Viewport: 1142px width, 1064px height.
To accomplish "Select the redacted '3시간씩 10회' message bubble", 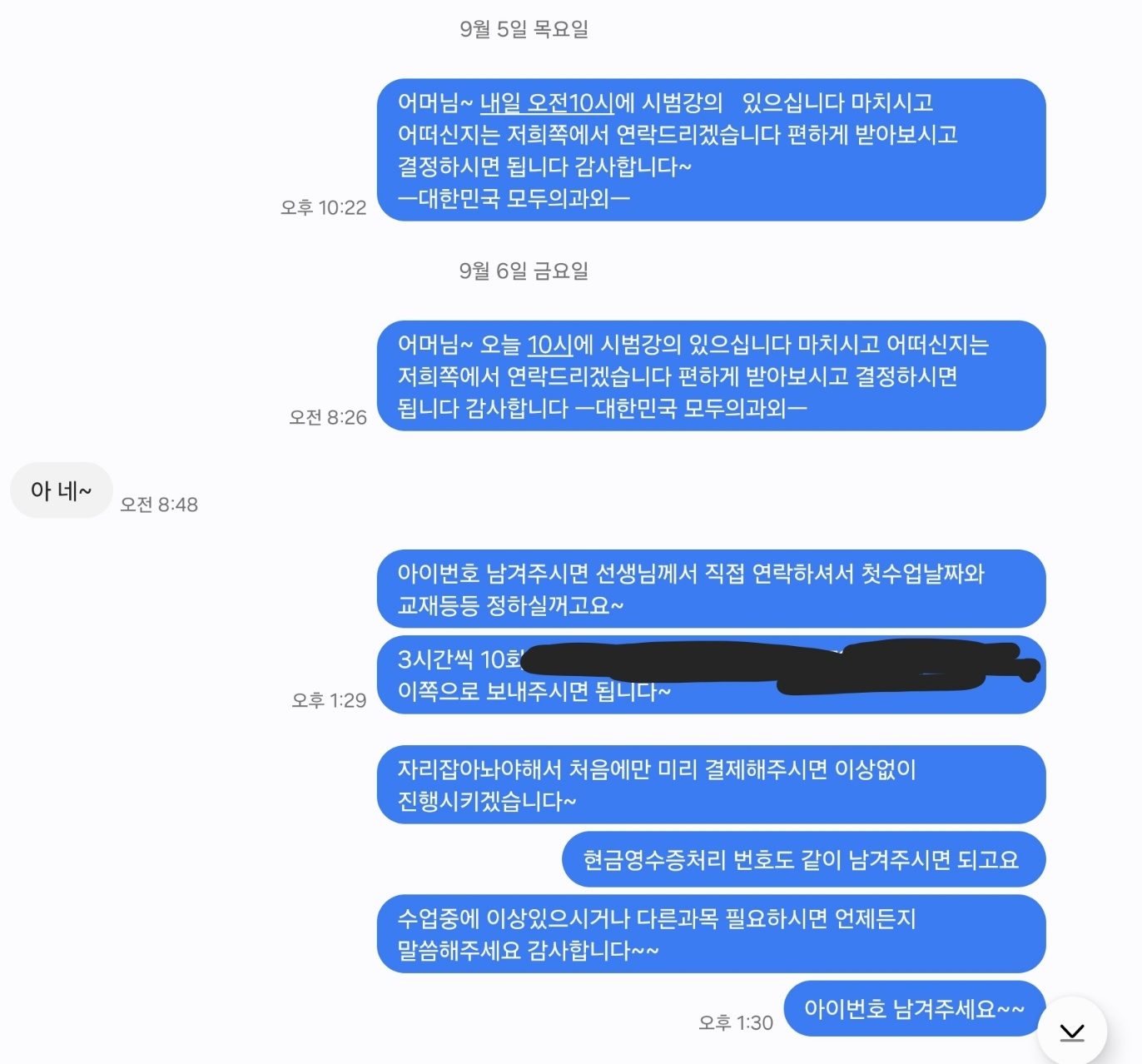I will pyautogui.click(x=711, y=675).
